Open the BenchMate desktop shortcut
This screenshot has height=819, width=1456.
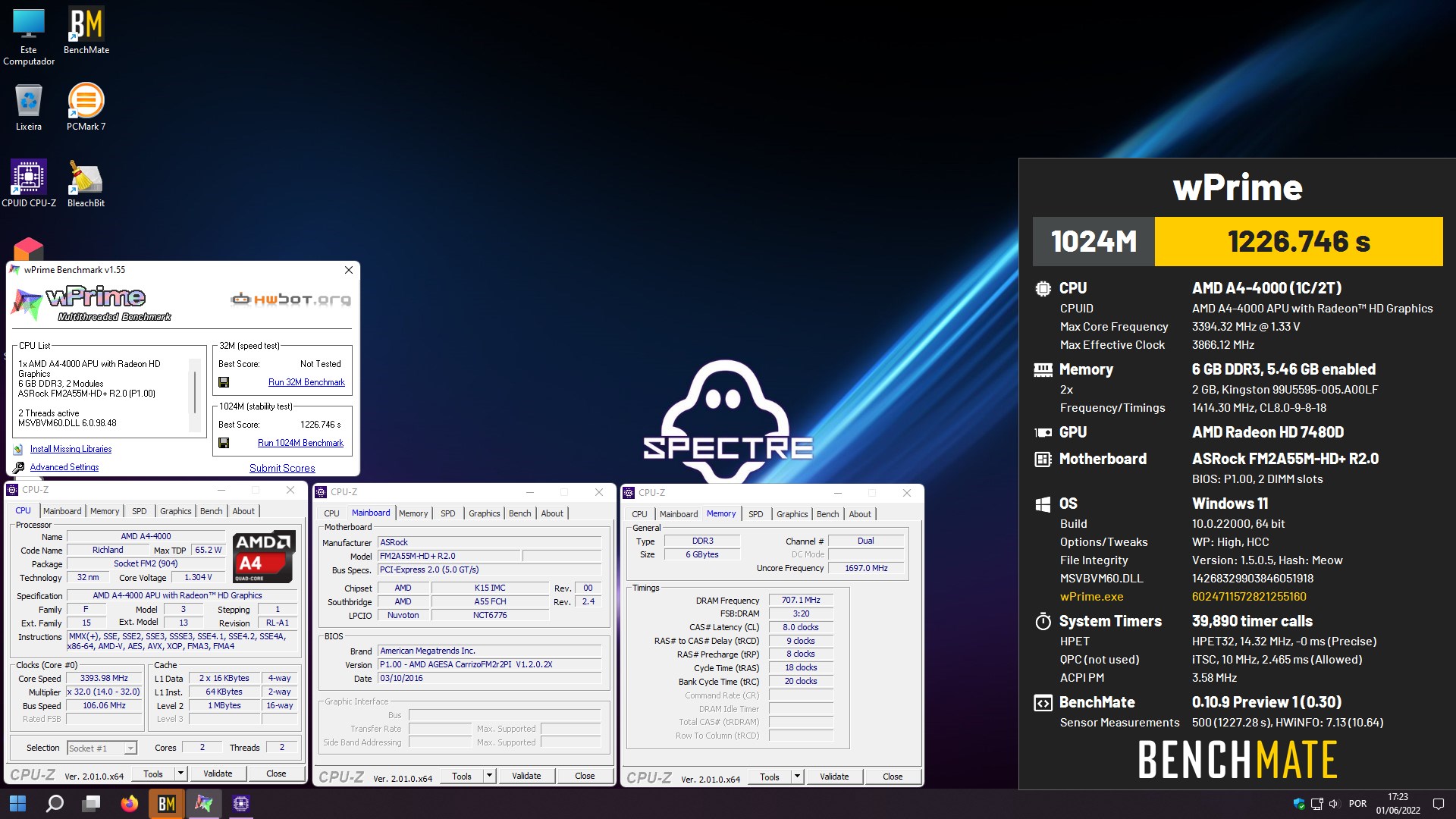[x=86, y=31]
